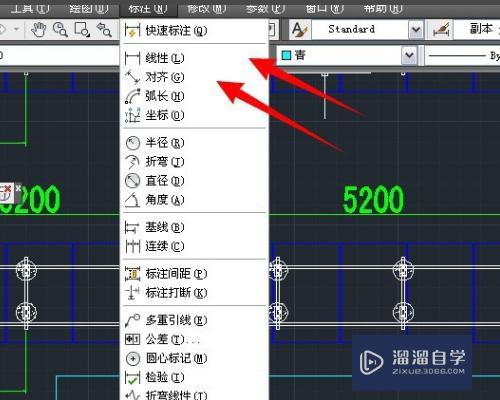Choose Quick Dimension 快速标注 menu entry
500x400 pixels.
[194, 31]
